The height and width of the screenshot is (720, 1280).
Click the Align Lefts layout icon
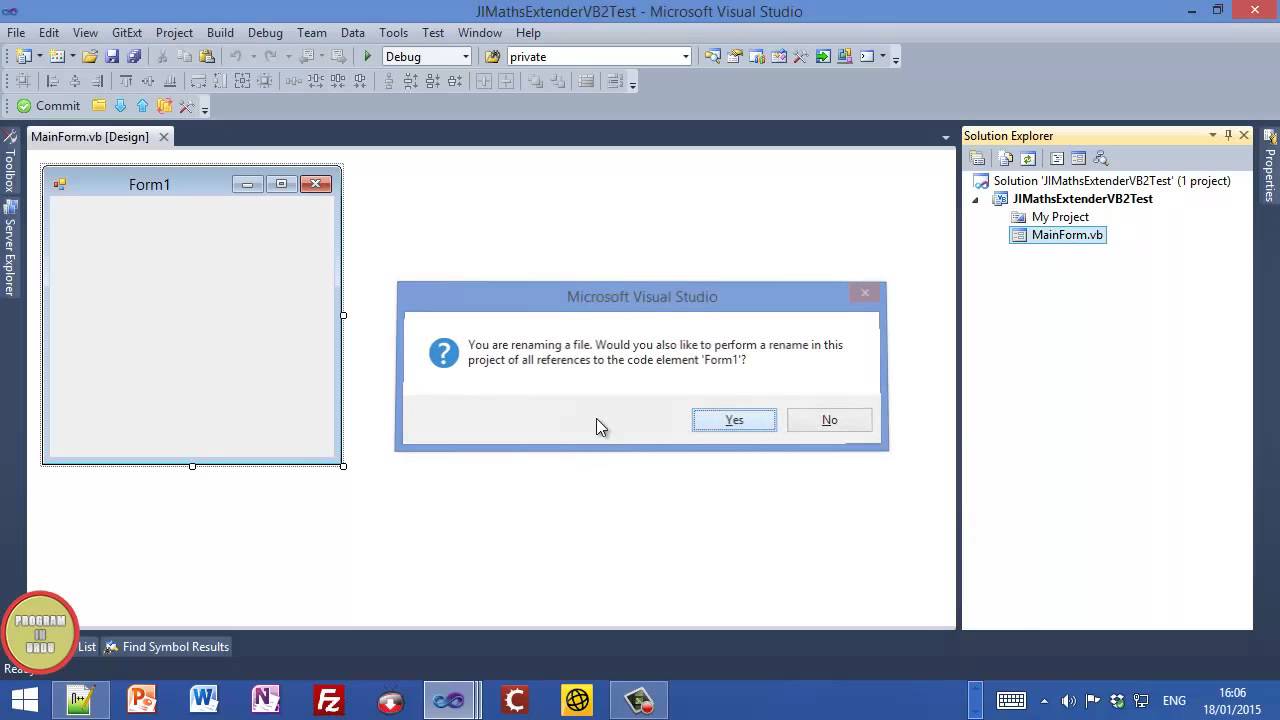[x=53, y=81]
